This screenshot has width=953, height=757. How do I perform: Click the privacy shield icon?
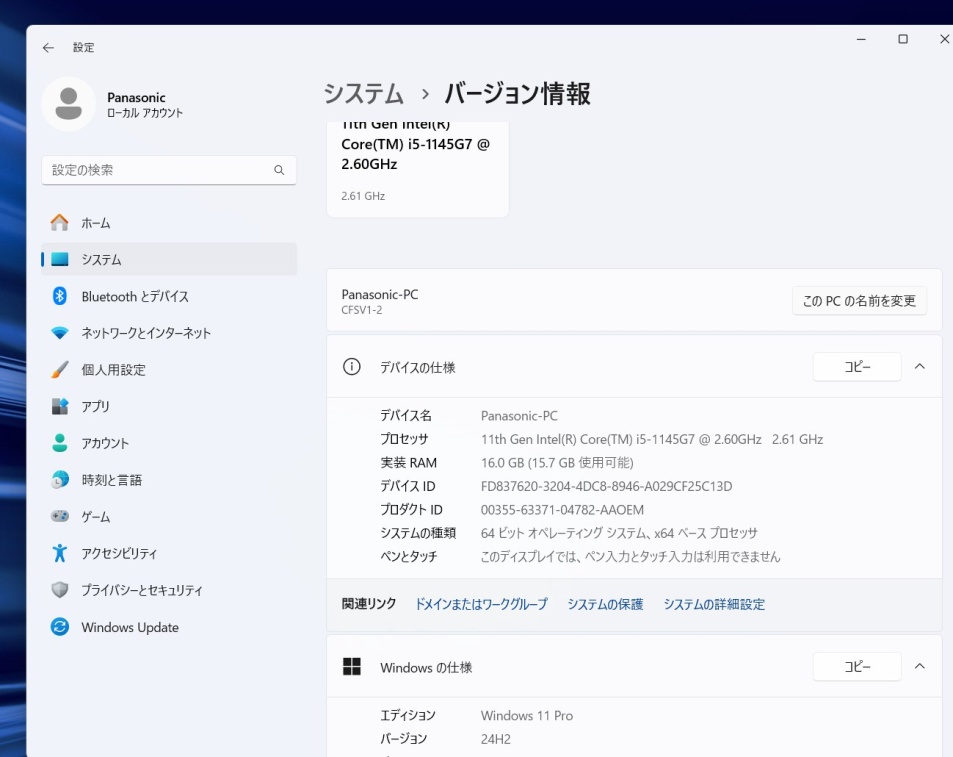point(60,590)
